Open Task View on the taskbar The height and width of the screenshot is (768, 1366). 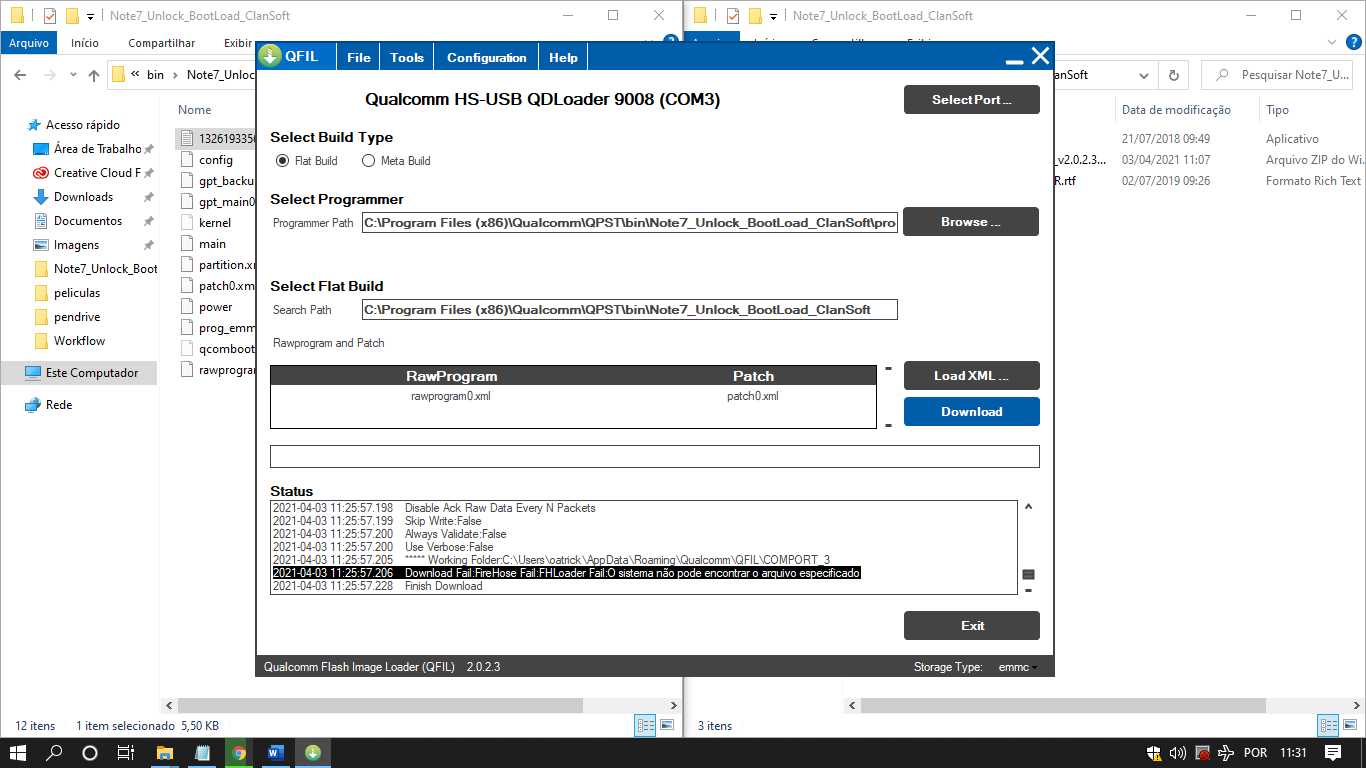pyautogui.click(x=126, y=752)
